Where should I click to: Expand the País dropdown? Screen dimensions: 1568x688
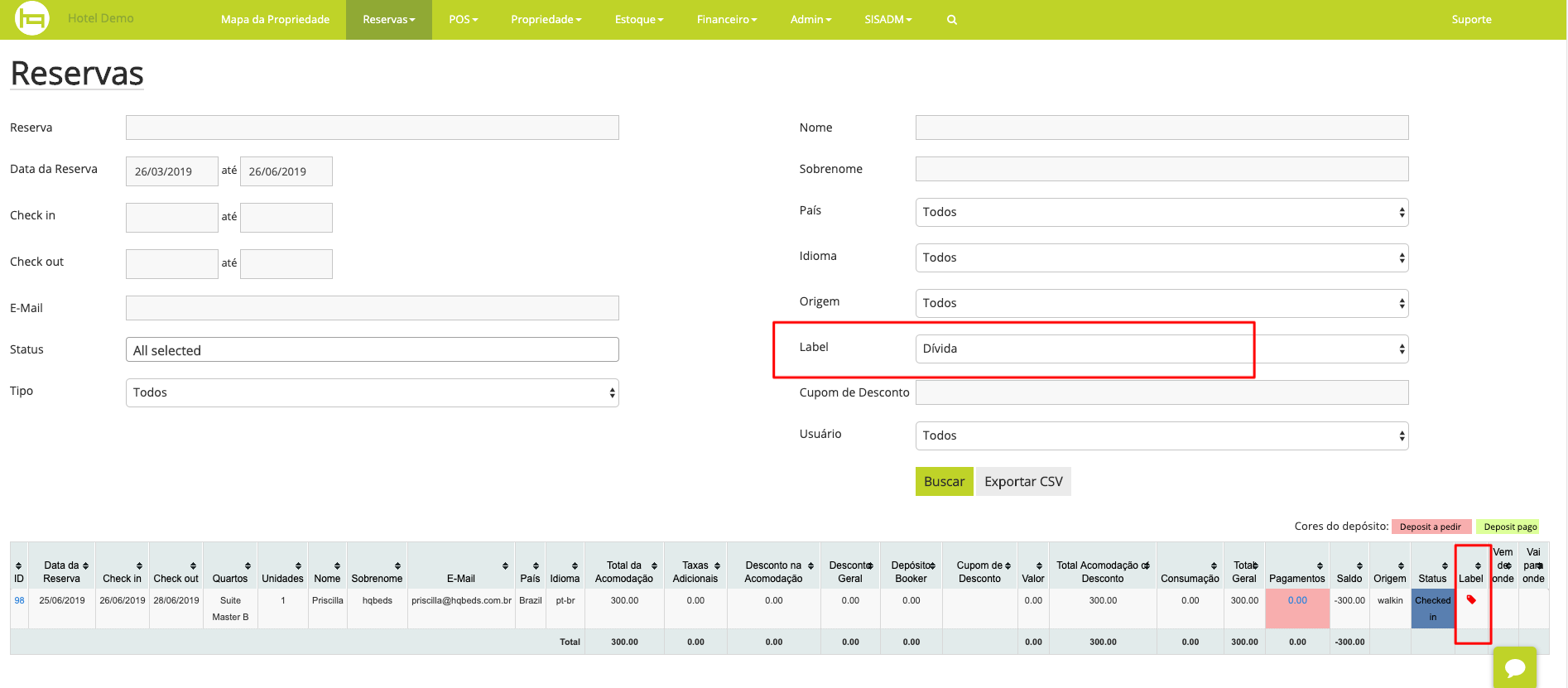coord(1161,212)
